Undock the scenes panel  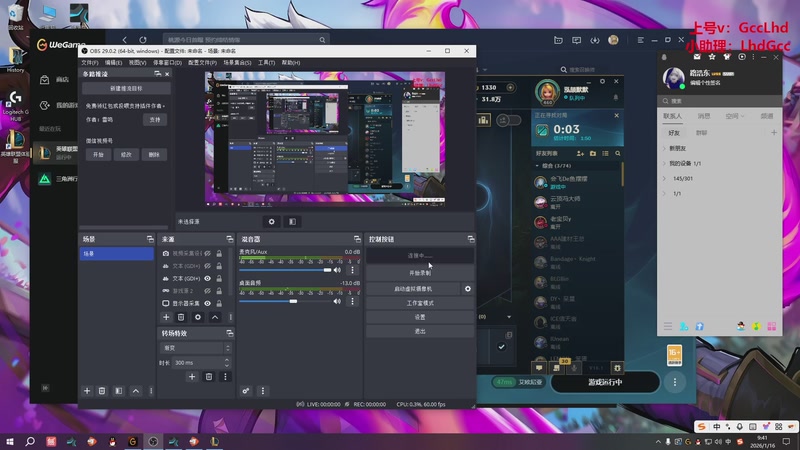click(150, 239)
